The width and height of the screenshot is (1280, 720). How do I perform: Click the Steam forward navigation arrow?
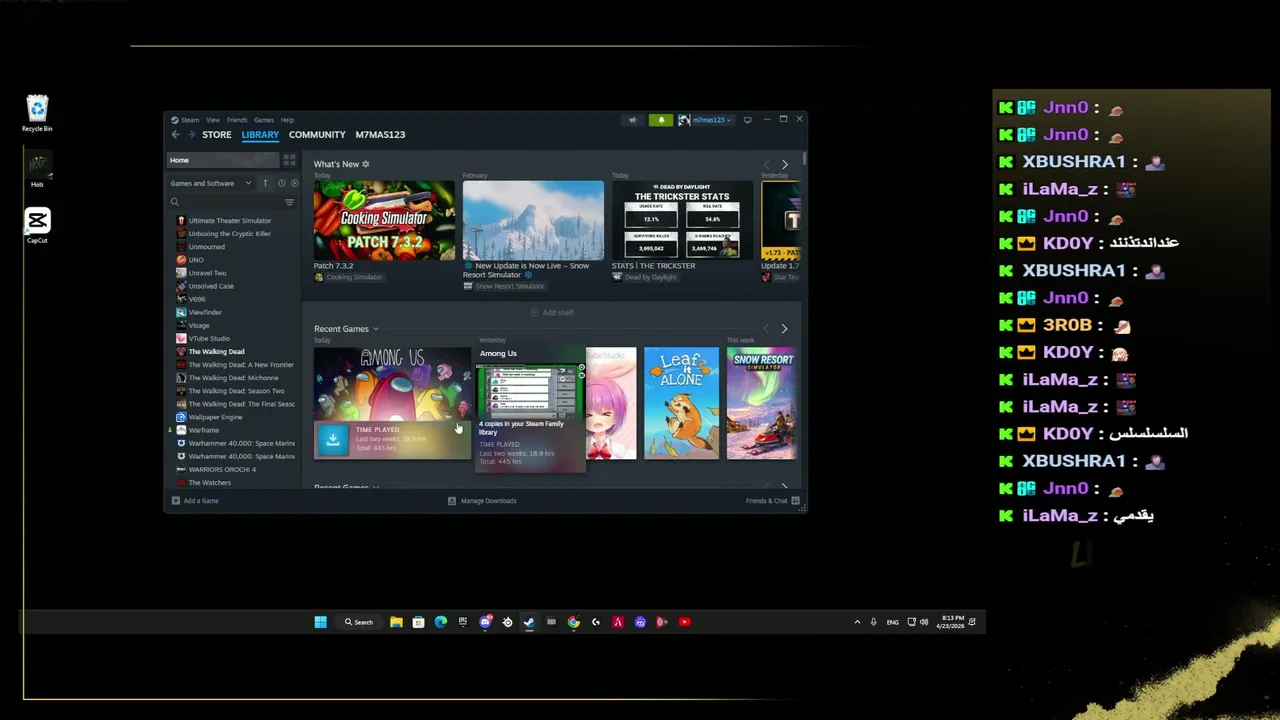point(190,135)
